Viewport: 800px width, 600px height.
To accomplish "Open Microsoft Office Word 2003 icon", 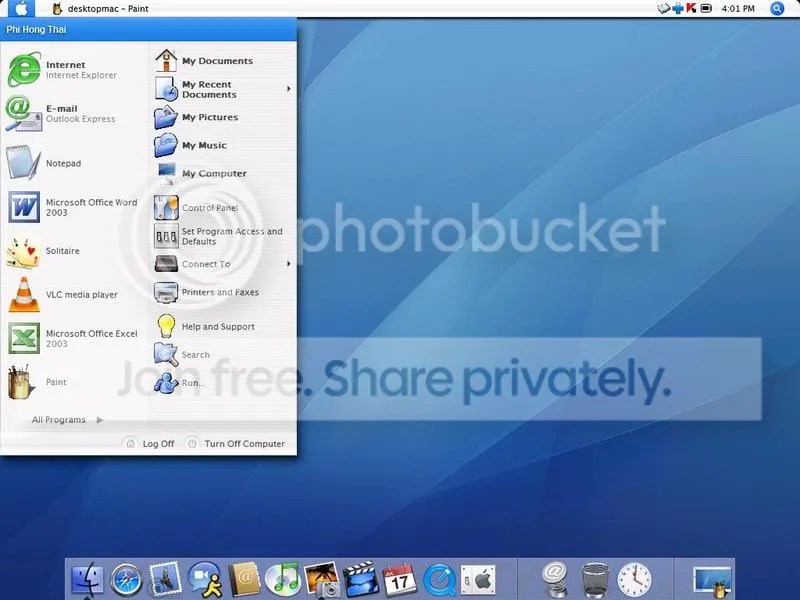I will click(x=24, y=207).
